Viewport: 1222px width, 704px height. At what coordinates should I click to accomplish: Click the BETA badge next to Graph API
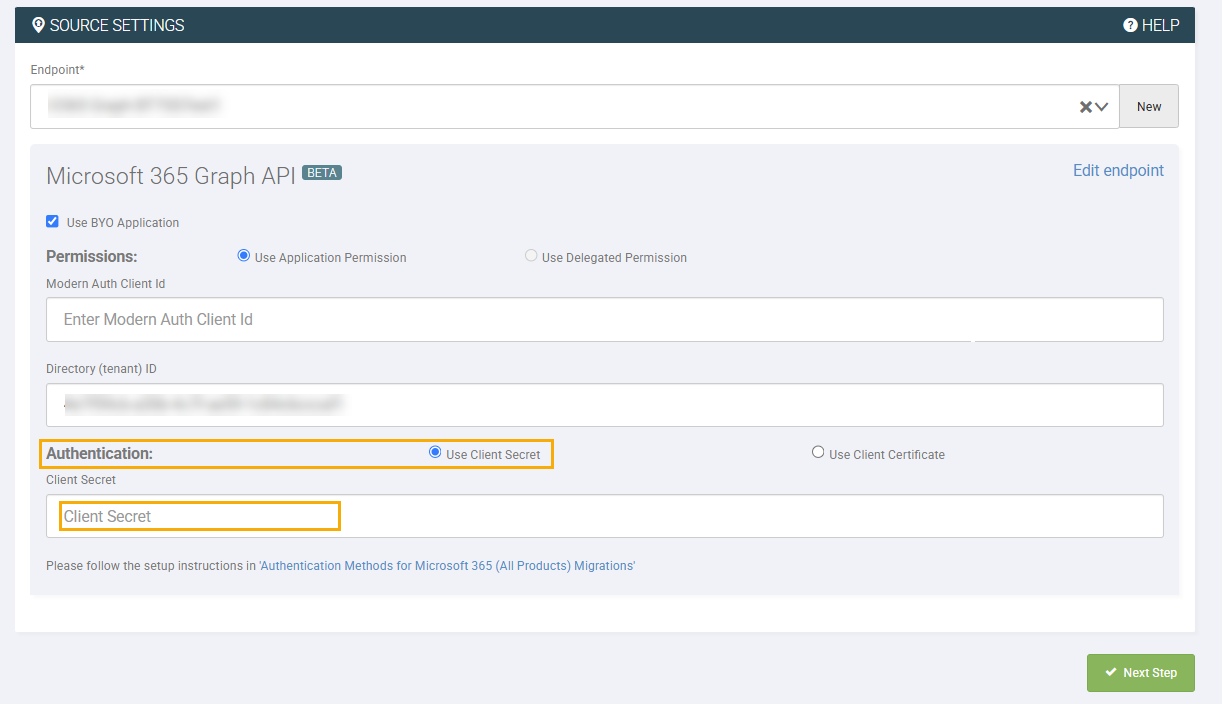[x=322, y=173]
